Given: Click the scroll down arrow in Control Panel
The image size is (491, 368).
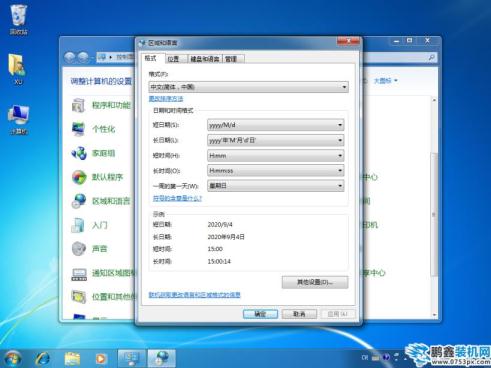Looking at the screenshot, I should (434, 315).
